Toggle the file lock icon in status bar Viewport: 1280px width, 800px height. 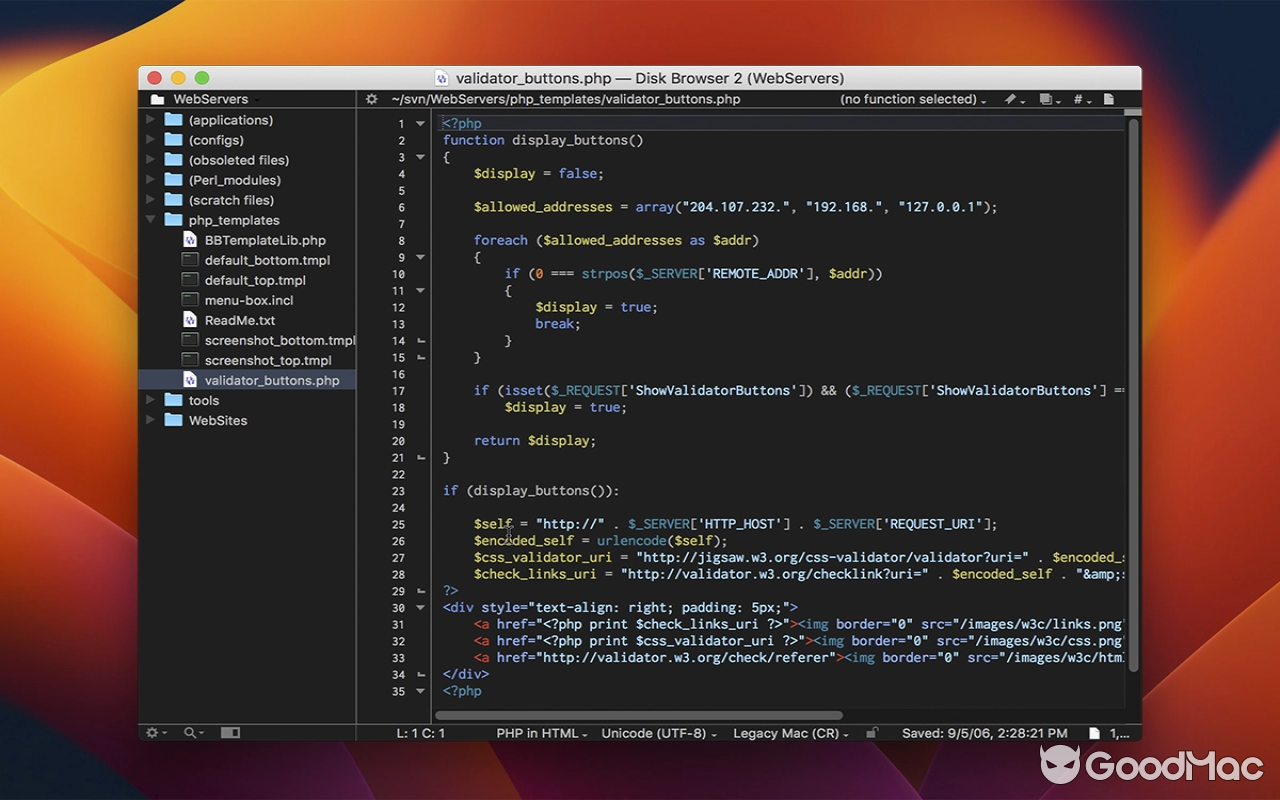point(871,732)
